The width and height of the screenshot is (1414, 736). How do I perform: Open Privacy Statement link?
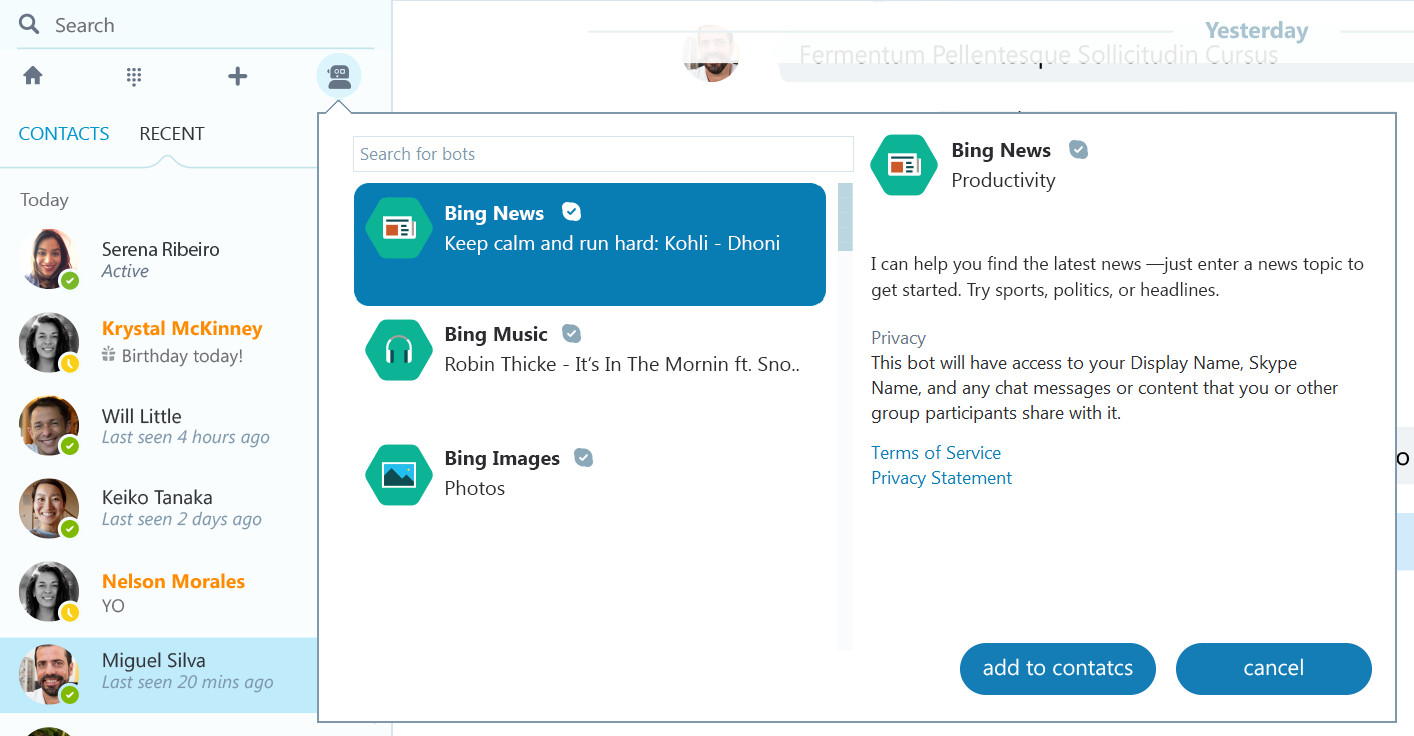pyautogui.click(x=941, y=478)
